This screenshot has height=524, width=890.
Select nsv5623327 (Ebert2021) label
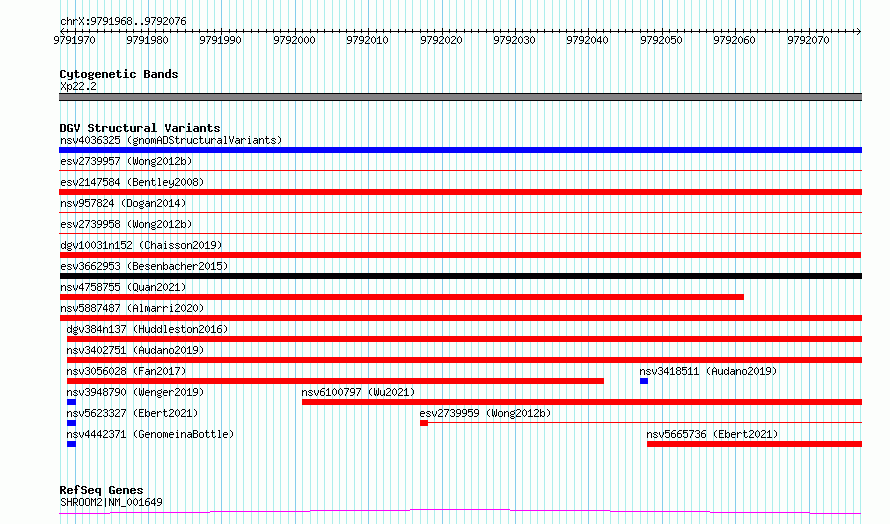[132, 413]
